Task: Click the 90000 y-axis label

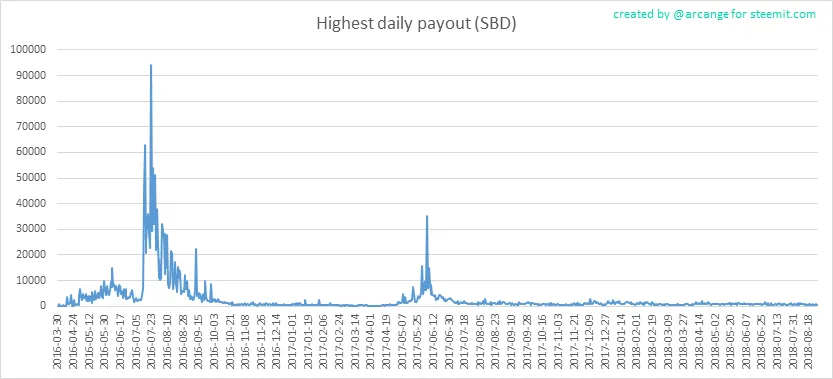Action: tap(31, 75)
